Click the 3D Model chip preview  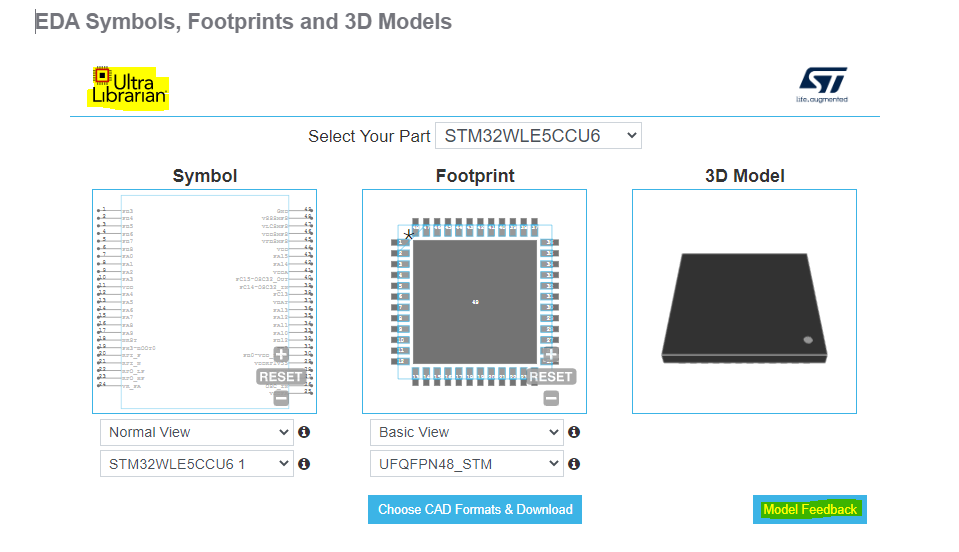(744, 301)
